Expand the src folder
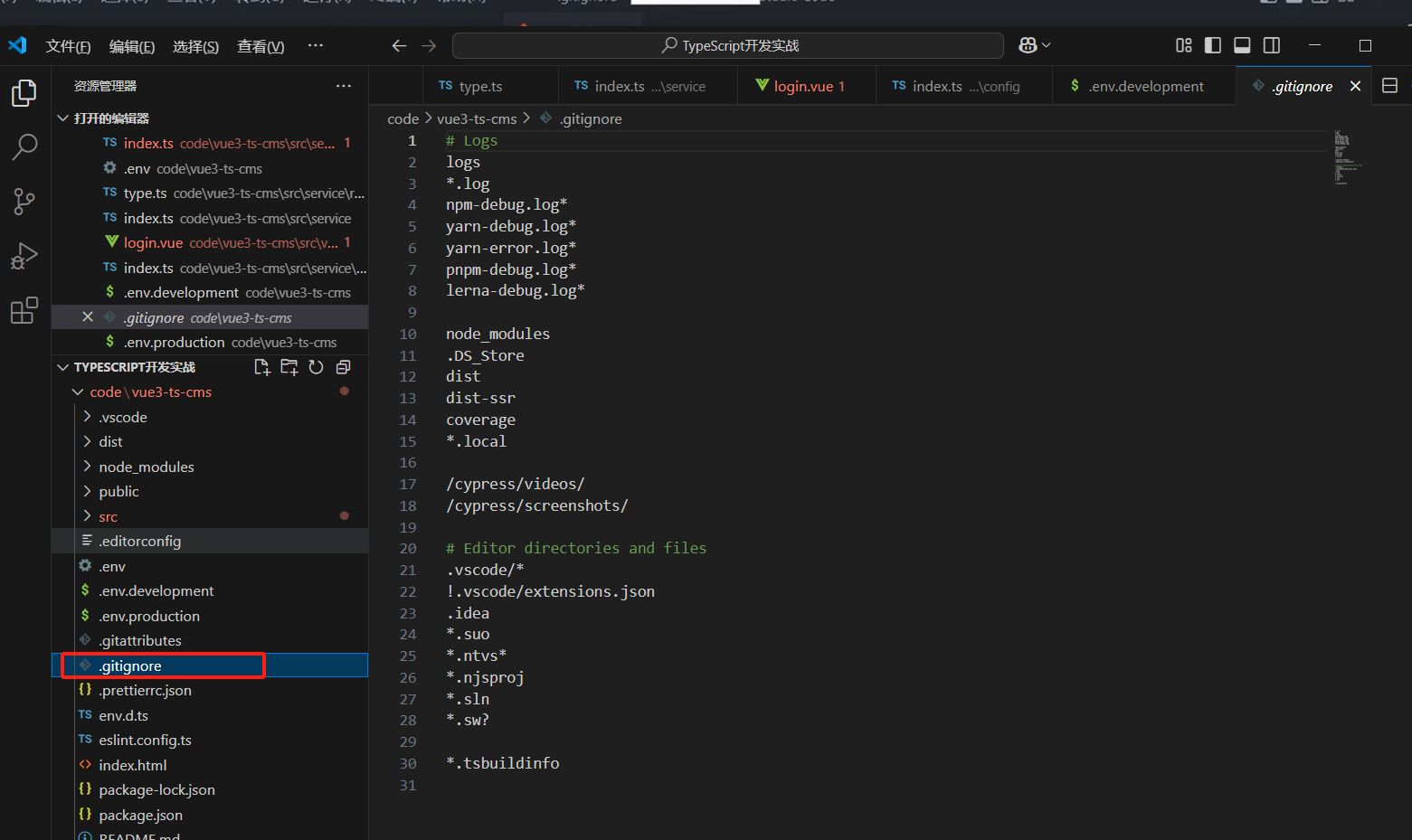The height and width of the screenshot is (840, 1412). click(x=108, y=516)
